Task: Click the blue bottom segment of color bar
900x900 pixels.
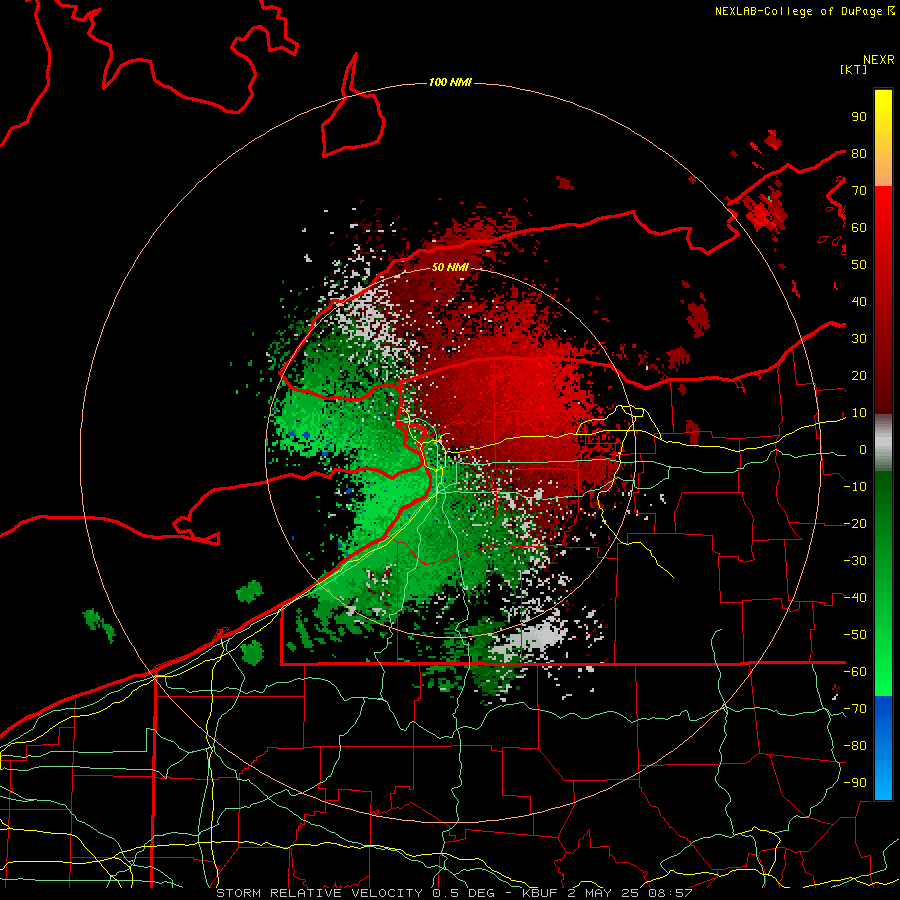Action: click(883, 748)
